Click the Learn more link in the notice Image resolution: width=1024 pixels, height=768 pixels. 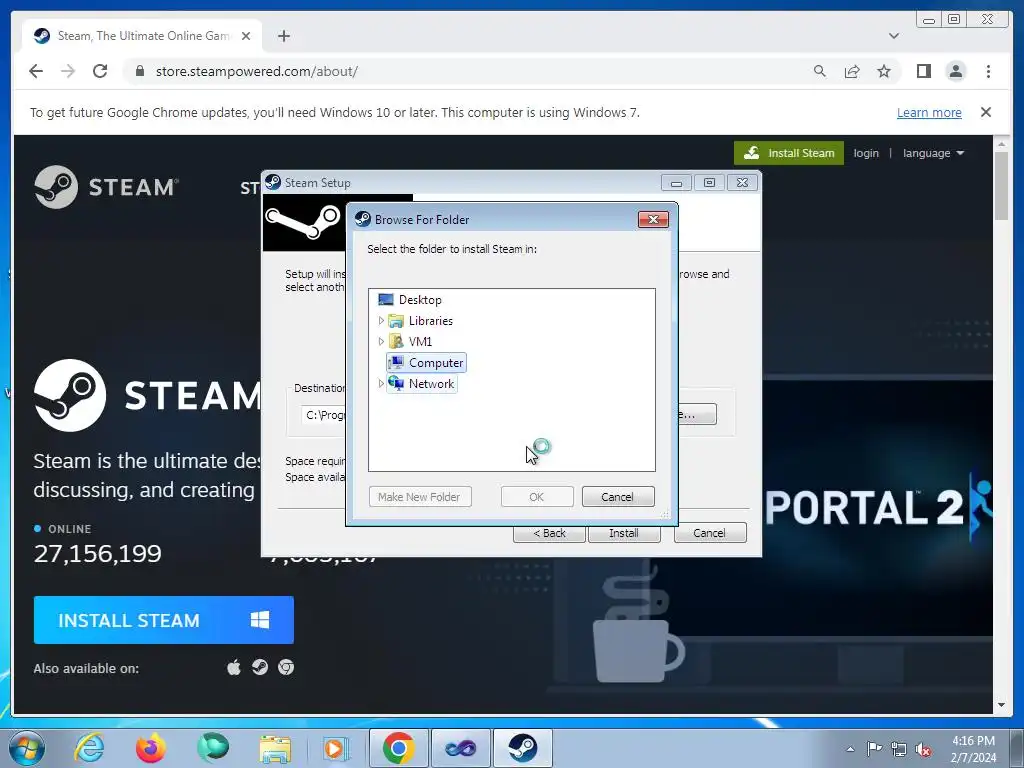929,112
